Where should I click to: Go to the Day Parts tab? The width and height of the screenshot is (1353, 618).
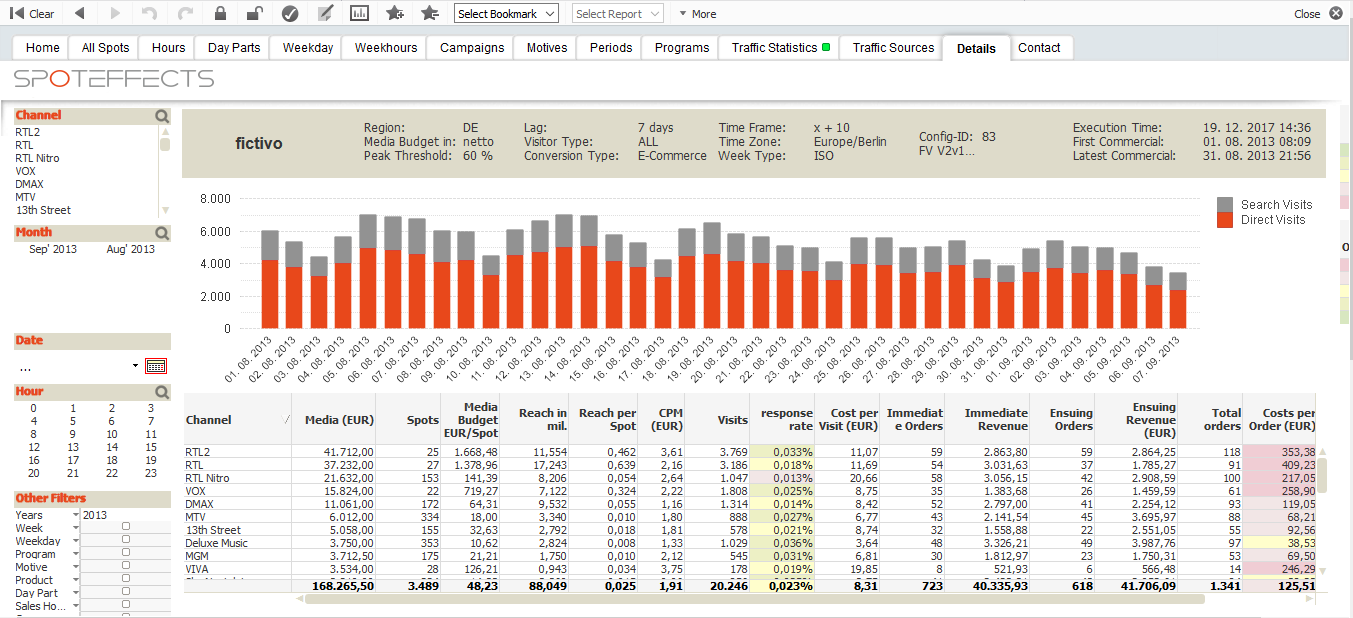pyautogui.click(x=233, y=48)
